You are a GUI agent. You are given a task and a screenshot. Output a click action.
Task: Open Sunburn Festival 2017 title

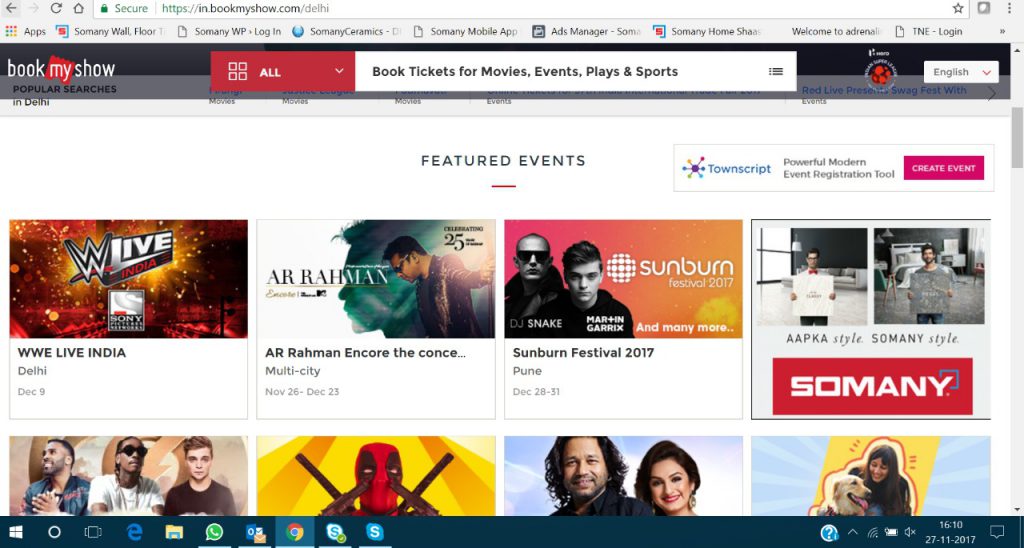click(x=583, y=353)
